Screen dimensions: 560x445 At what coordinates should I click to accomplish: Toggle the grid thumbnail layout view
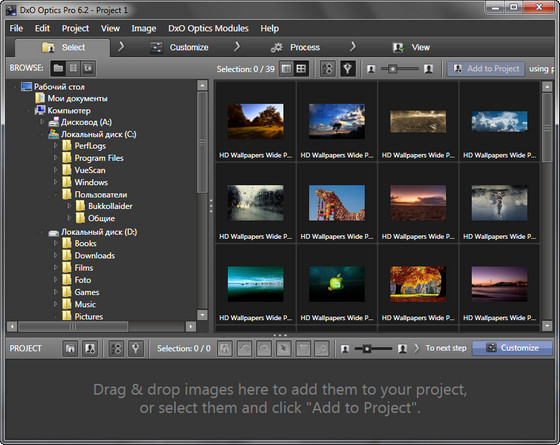coord(301,69)
